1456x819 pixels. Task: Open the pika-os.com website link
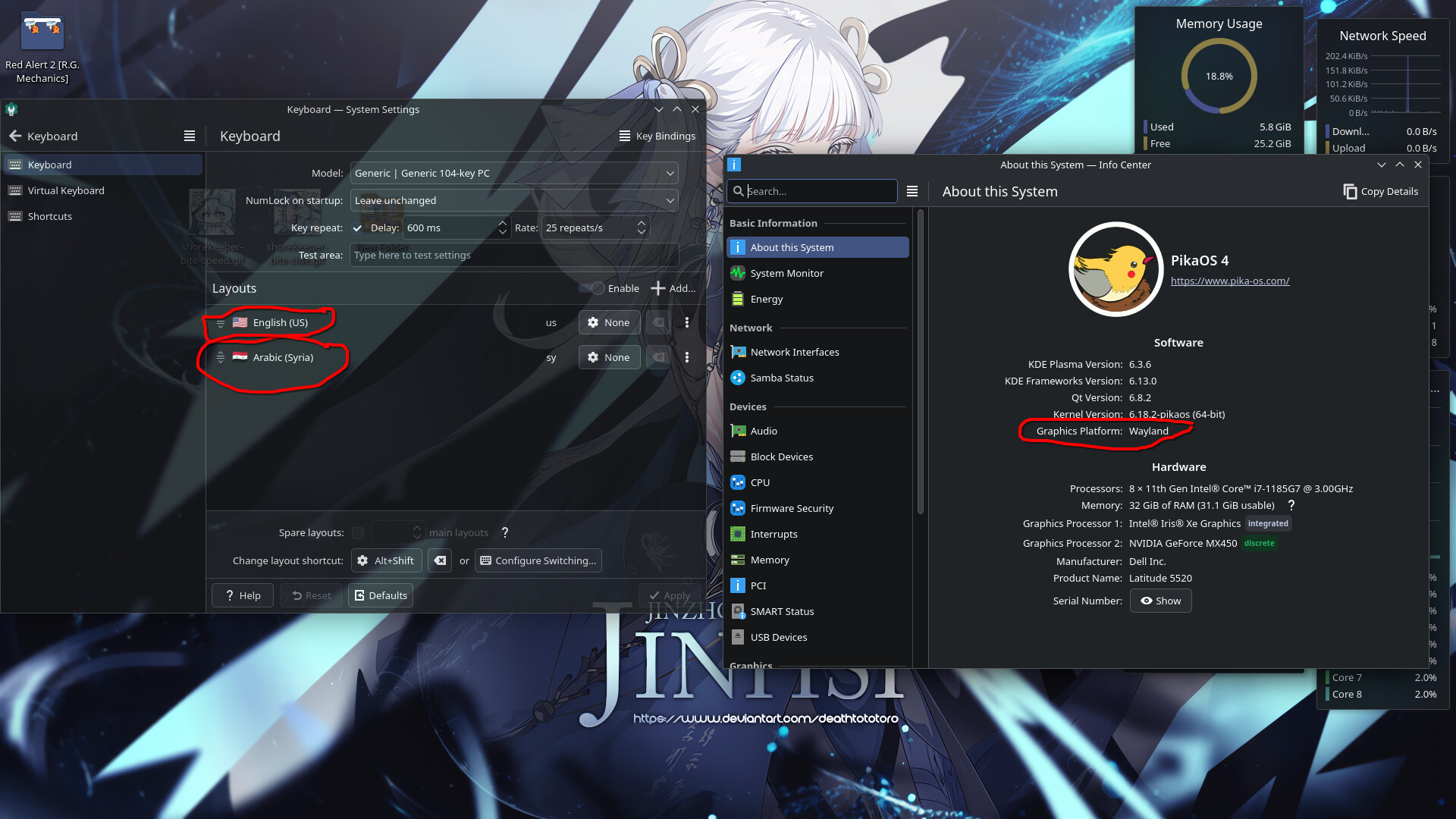(x=1229, y=281)
